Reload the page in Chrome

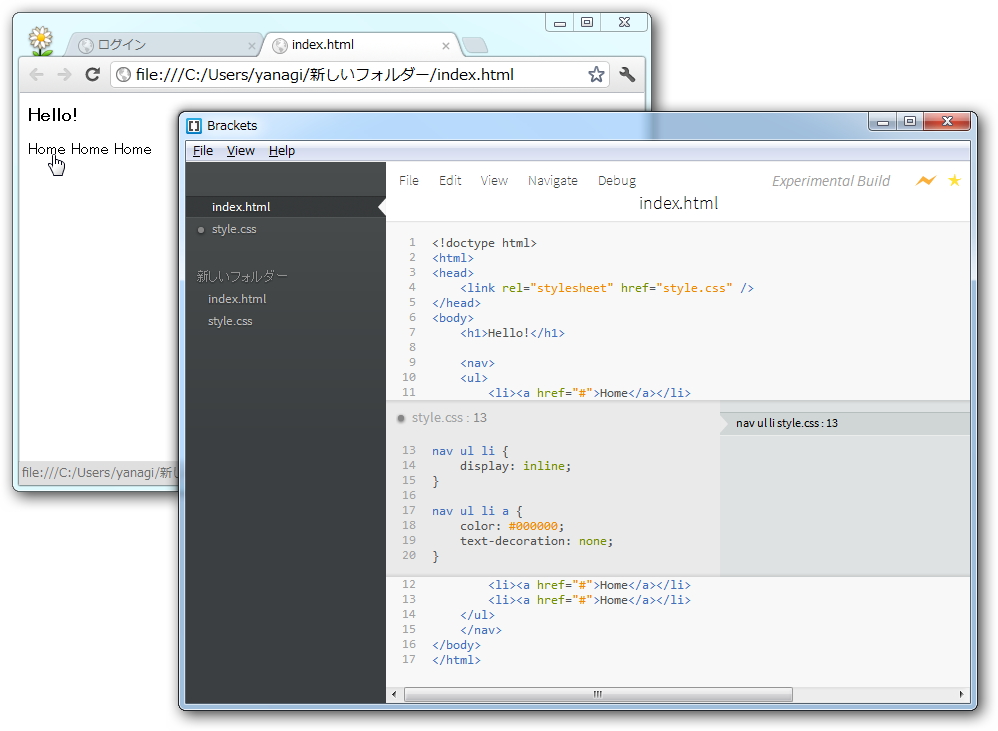93,74
